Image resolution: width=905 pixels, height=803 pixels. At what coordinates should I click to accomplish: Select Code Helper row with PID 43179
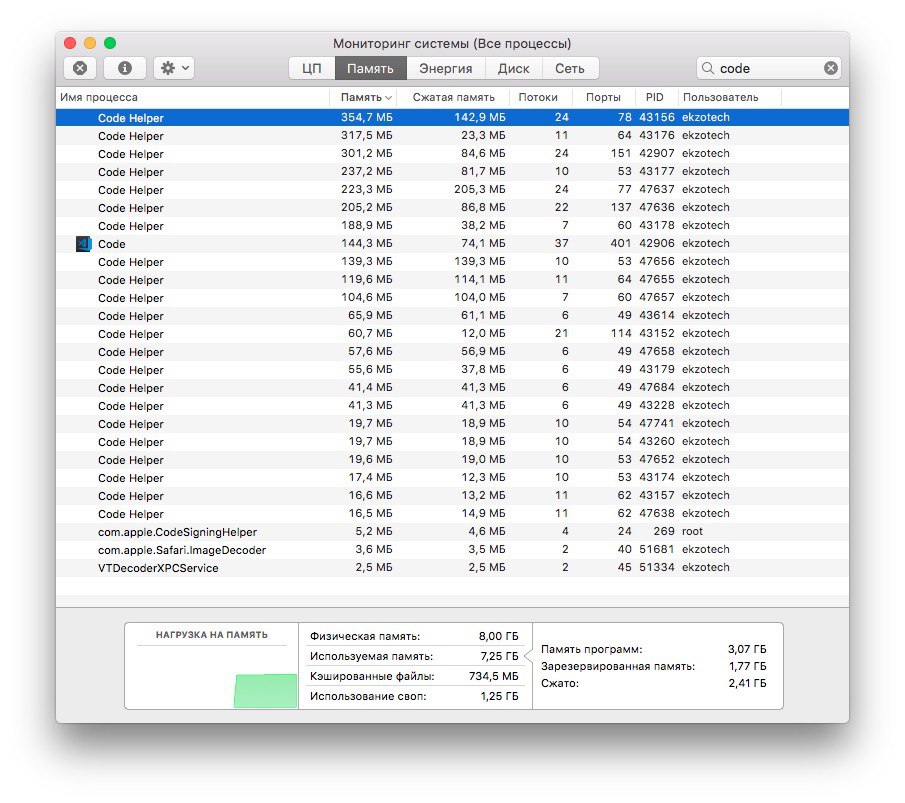tap(452, 369)
